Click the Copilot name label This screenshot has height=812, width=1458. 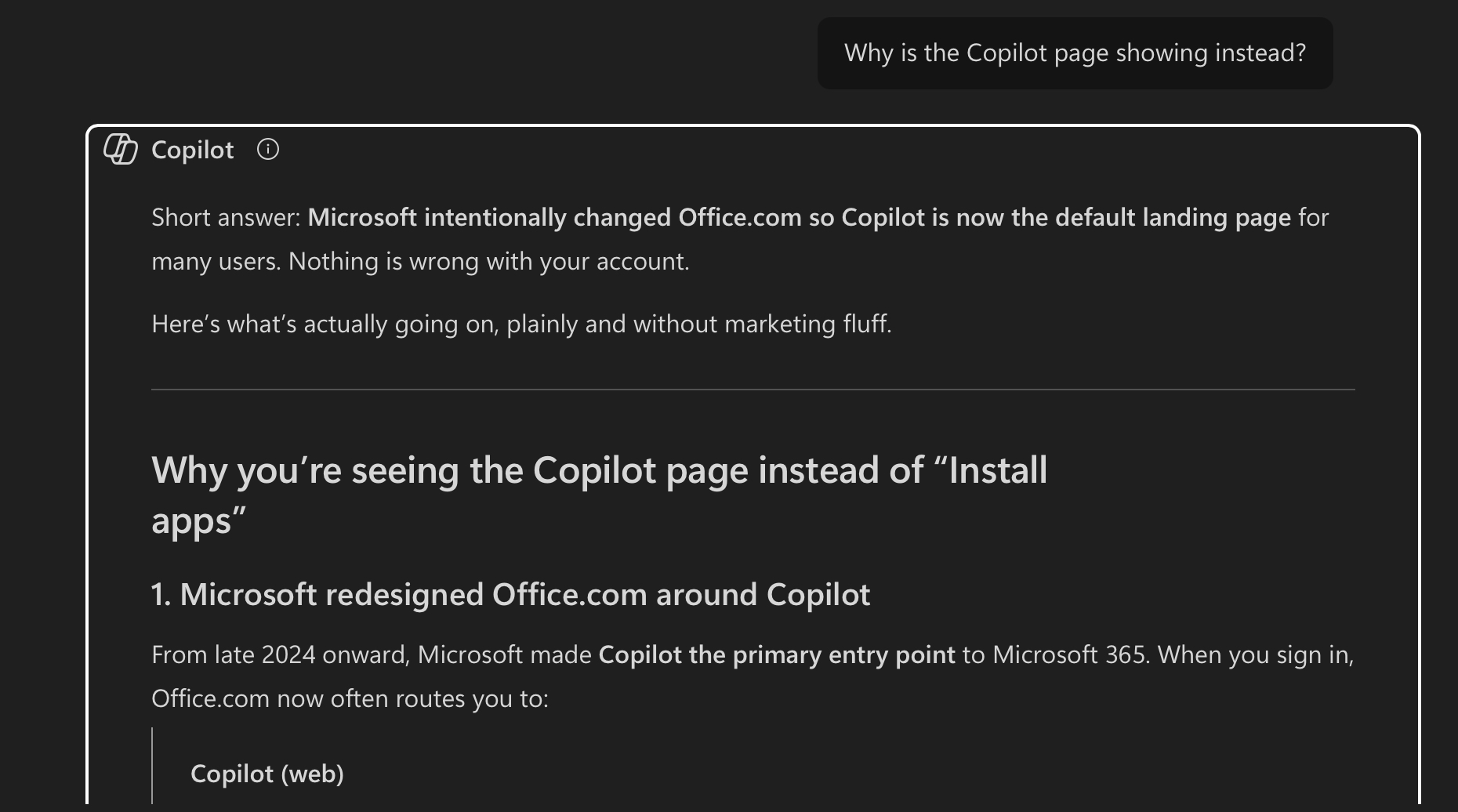(192, 150)
